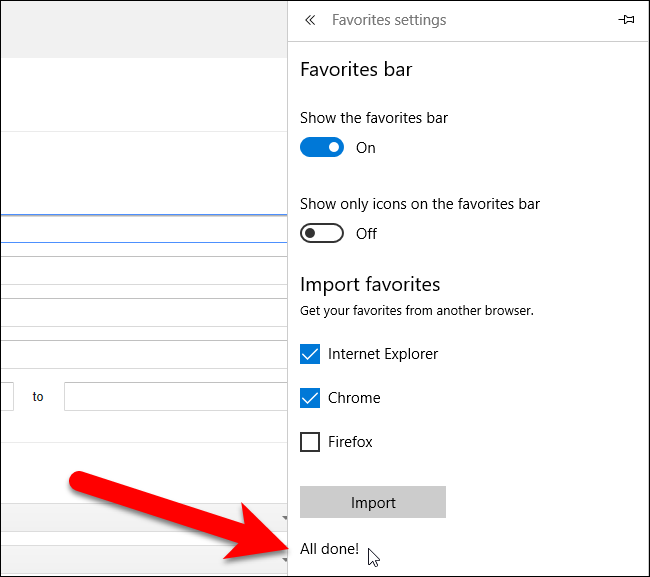The image size is (650, 577).
Task: Click 'Get your favorites from another browser' text
Action: click(417, 311)
